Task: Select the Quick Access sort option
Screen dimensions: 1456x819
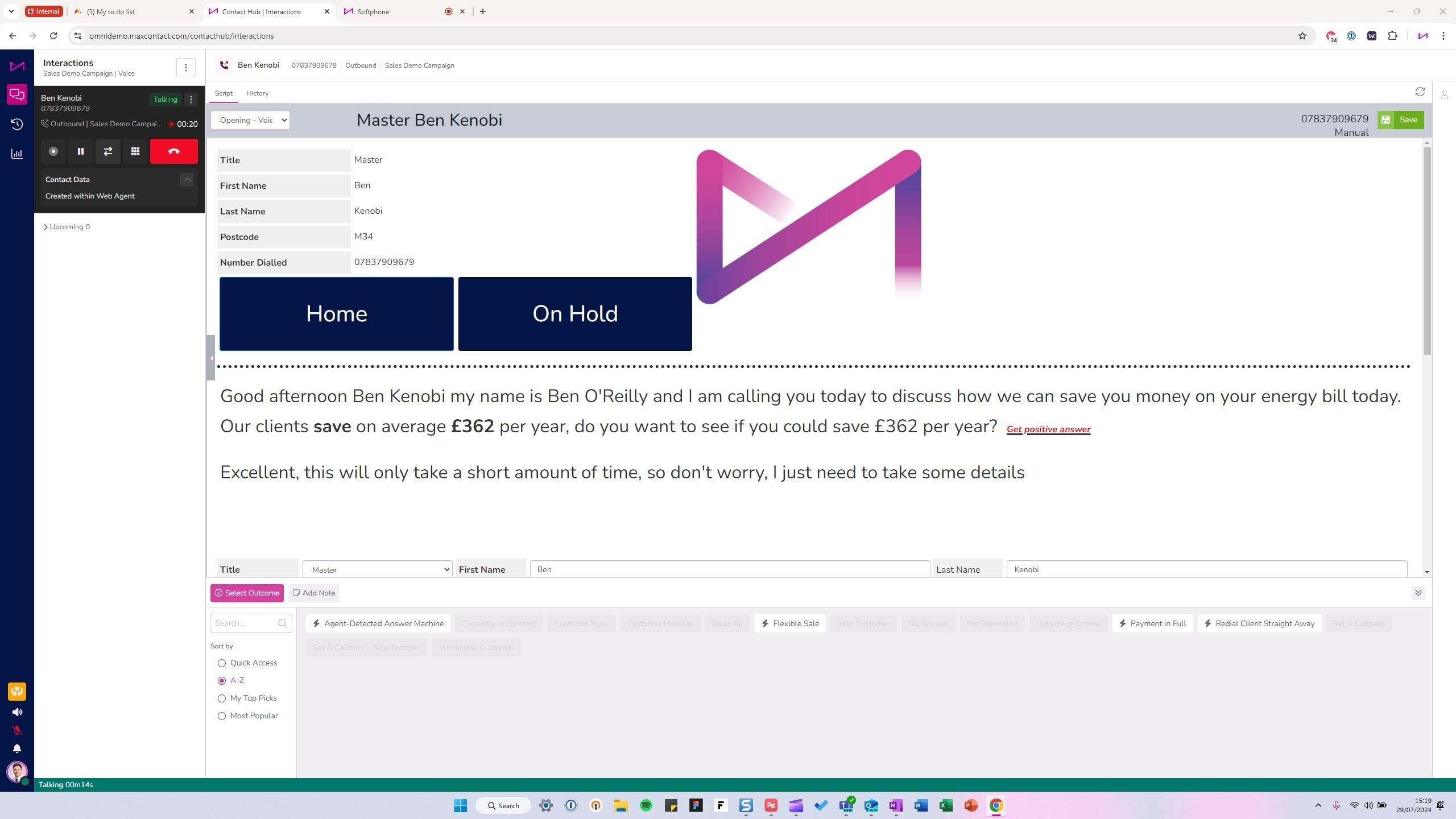Action: click(222, 663)
